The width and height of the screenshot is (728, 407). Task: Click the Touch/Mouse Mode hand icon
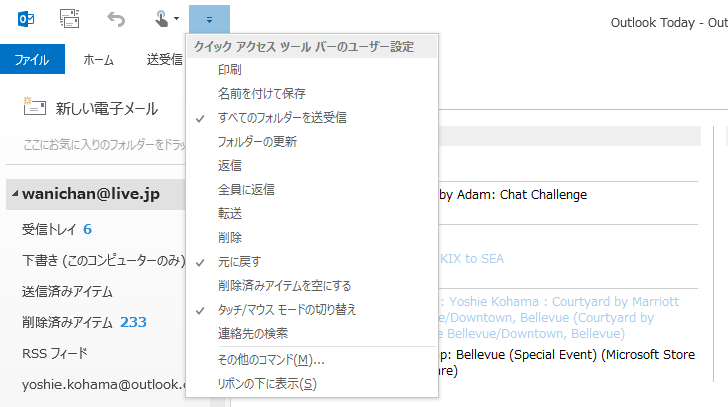(x=161, y=18)
